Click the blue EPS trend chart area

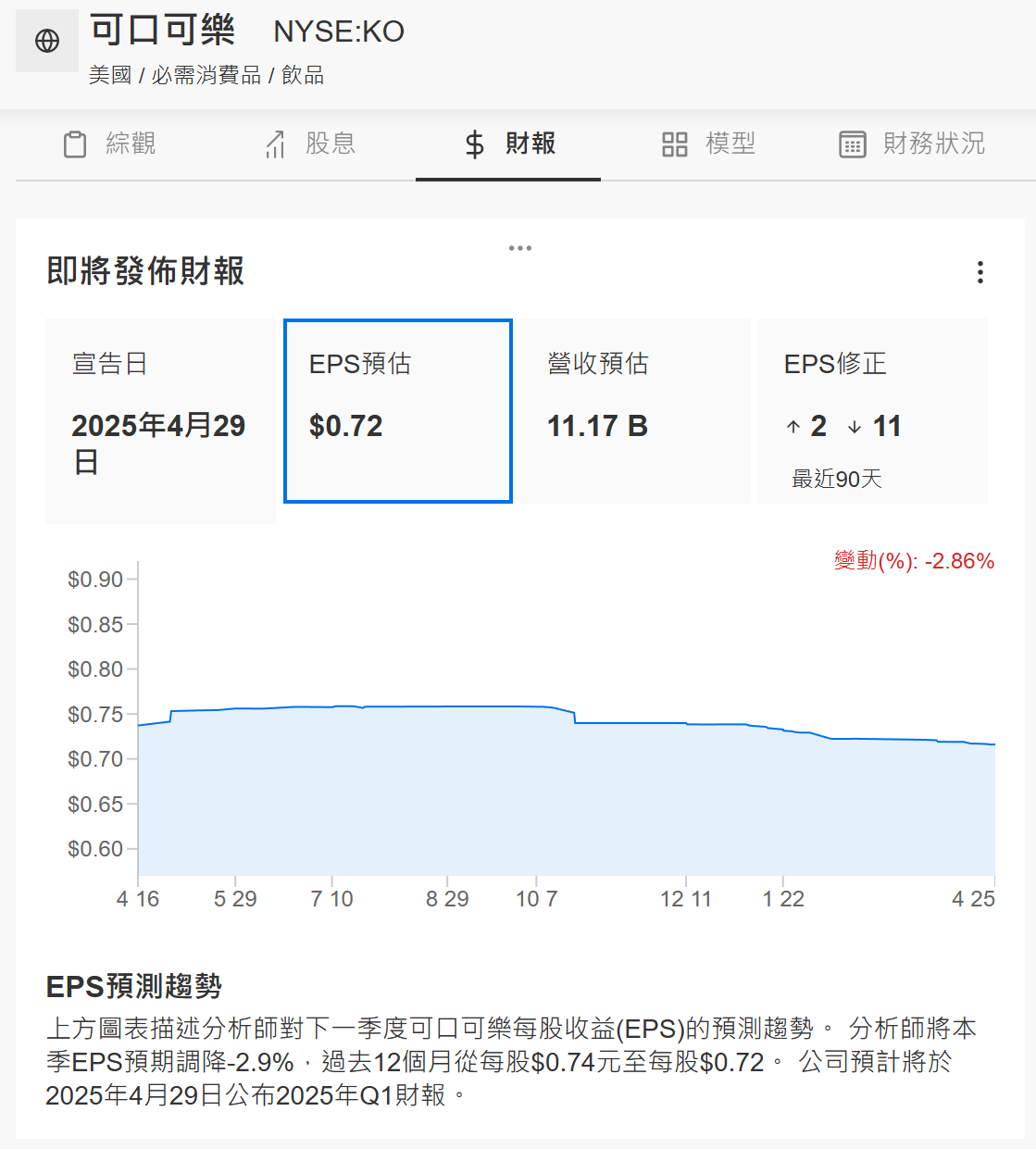coord(567,792)
